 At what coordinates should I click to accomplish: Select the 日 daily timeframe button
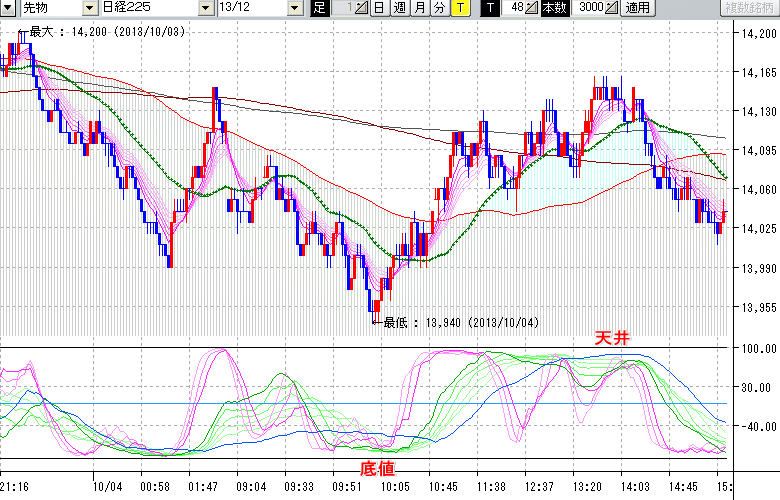(x=379, y=8)
